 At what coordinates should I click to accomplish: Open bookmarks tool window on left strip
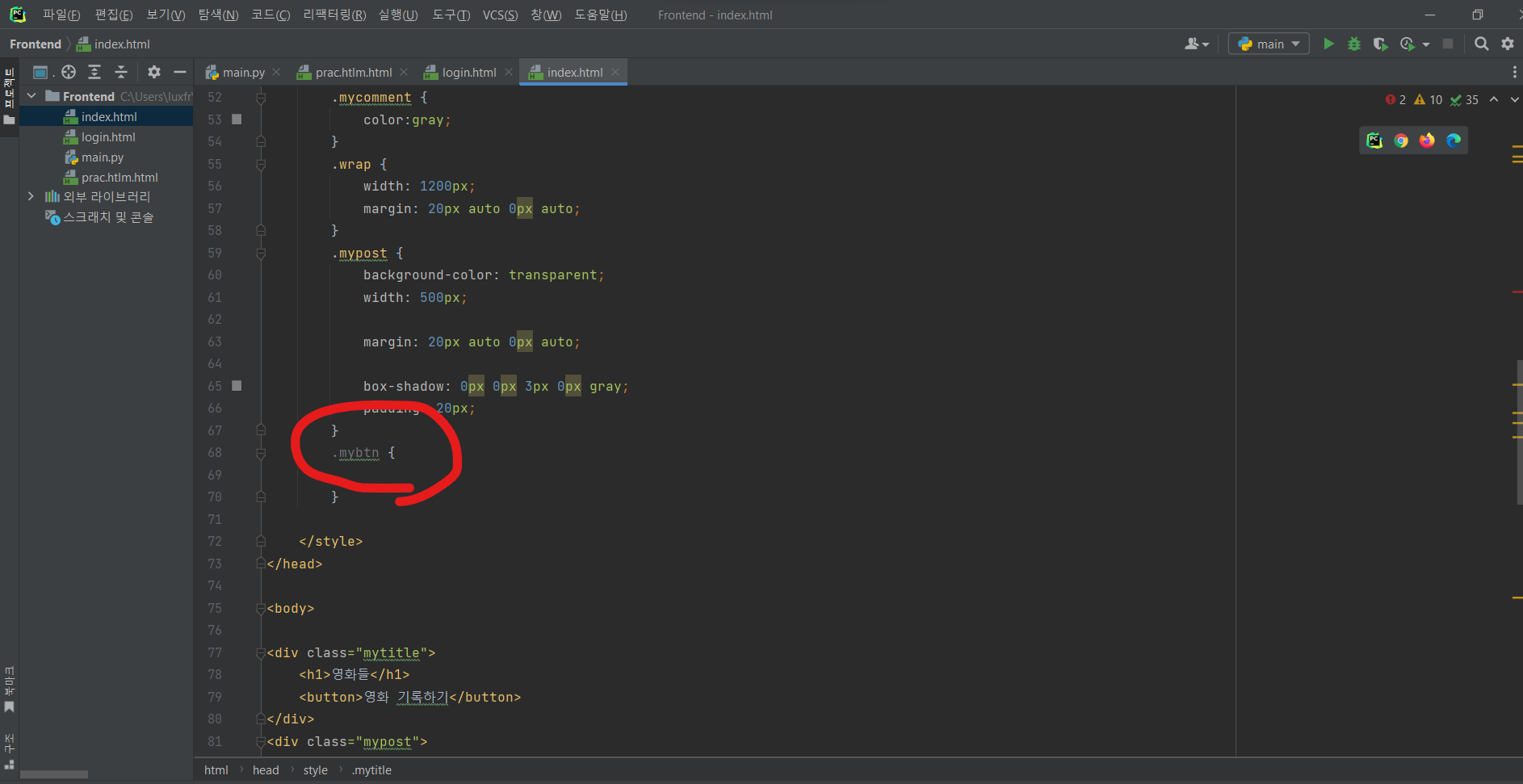pyautogui.click(x=9, y=689)
